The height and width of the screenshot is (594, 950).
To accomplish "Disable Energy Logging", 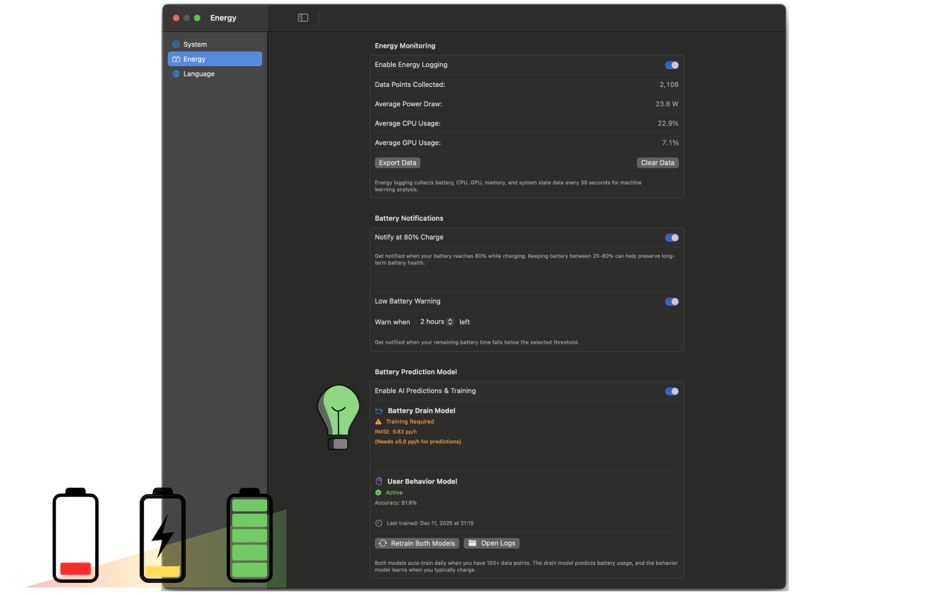I will (x=671, y=64).
